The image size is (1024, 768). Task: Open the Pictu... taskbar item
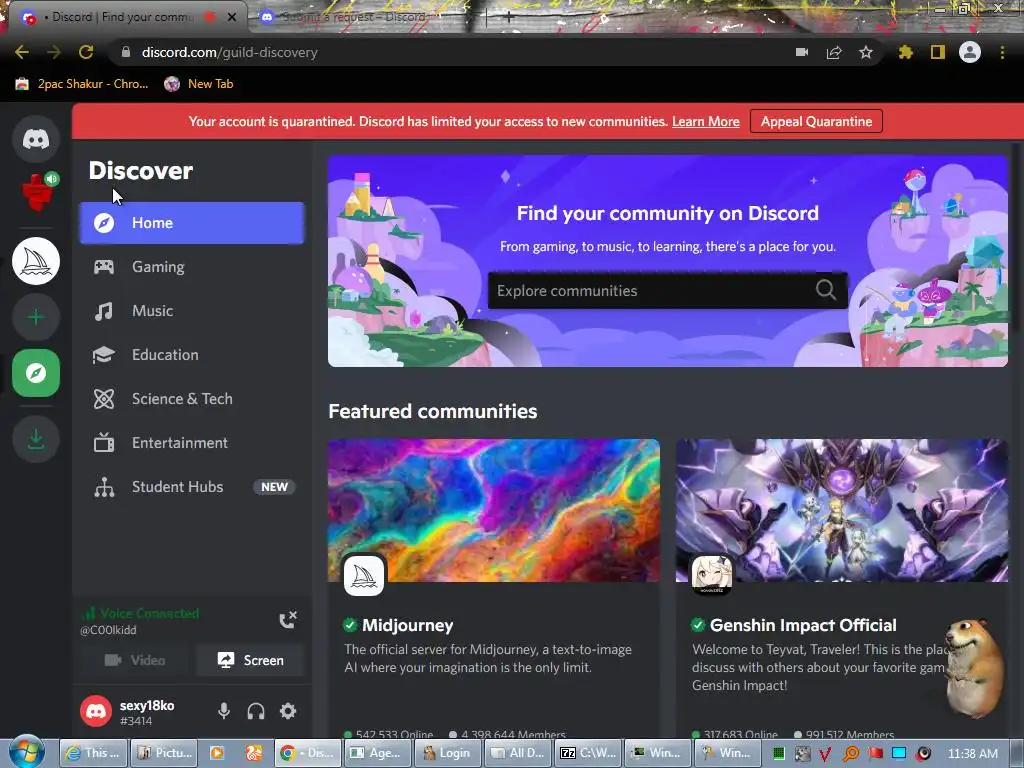pyautogui.click(x=165, y=753)
